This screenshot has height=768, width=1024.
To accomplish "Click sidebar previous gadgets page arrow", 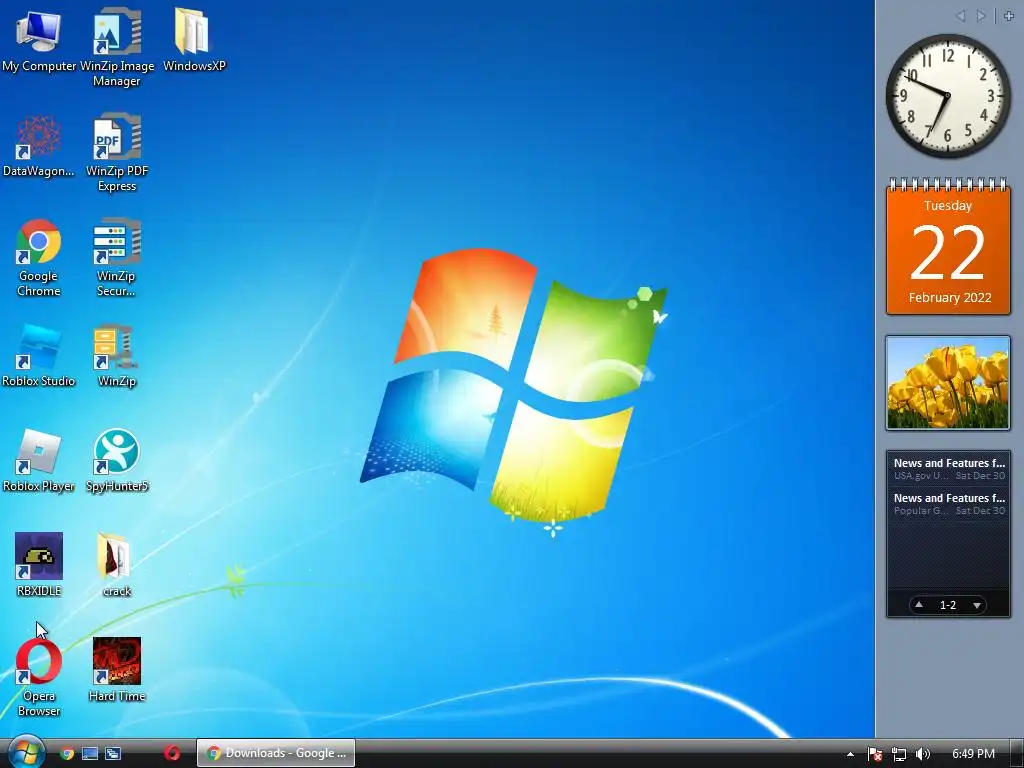I will click(960, 16).
